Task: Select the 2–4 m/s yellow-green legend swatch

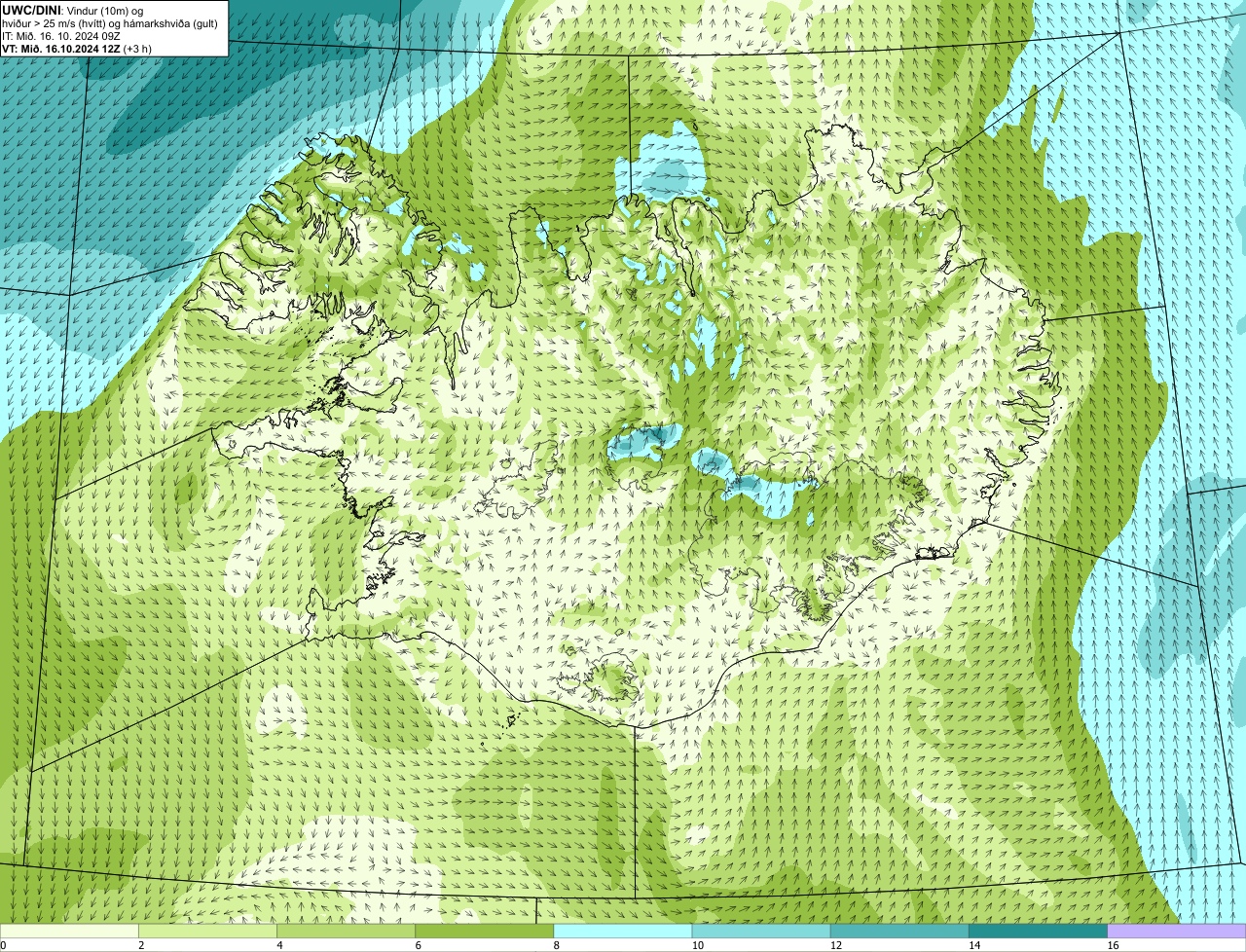Action: tap(207, 932)
